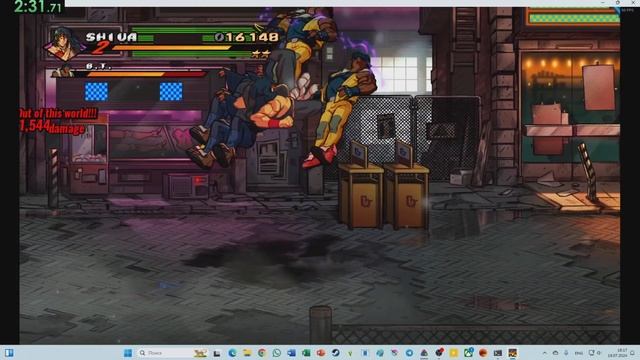Open Task View on the taskbar
640x360 pixels.
(217, 353)
